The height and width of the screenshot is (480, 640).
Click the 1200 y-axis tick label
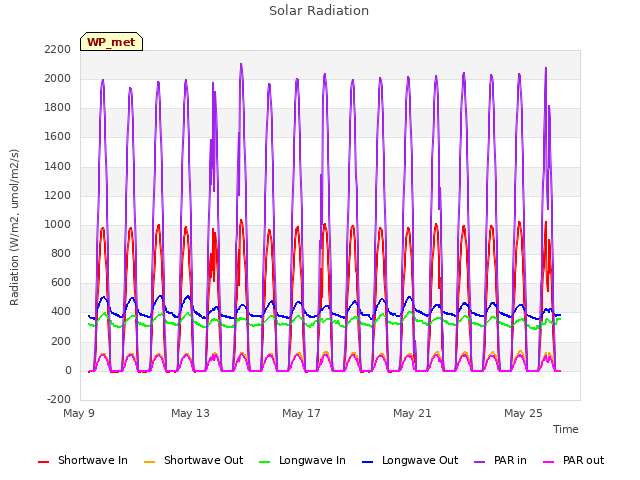click(x=58, y=196)
